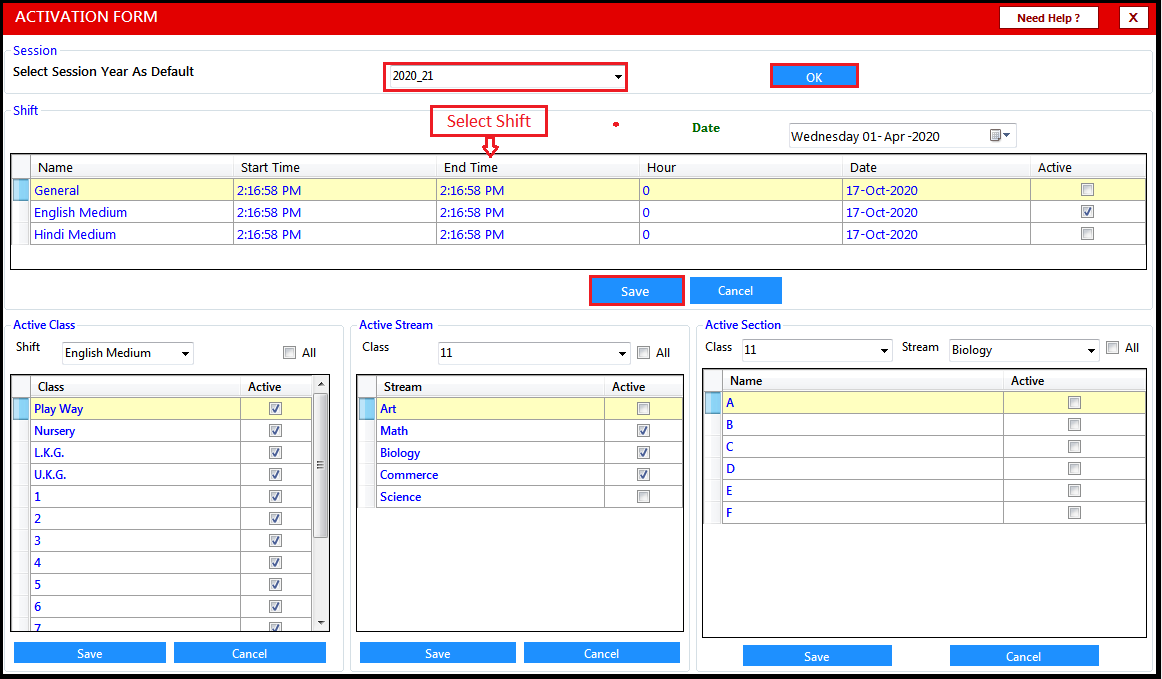Screen dimensions: 1162x679
Task: Select the General shift row name
Action: coord(56,191)
